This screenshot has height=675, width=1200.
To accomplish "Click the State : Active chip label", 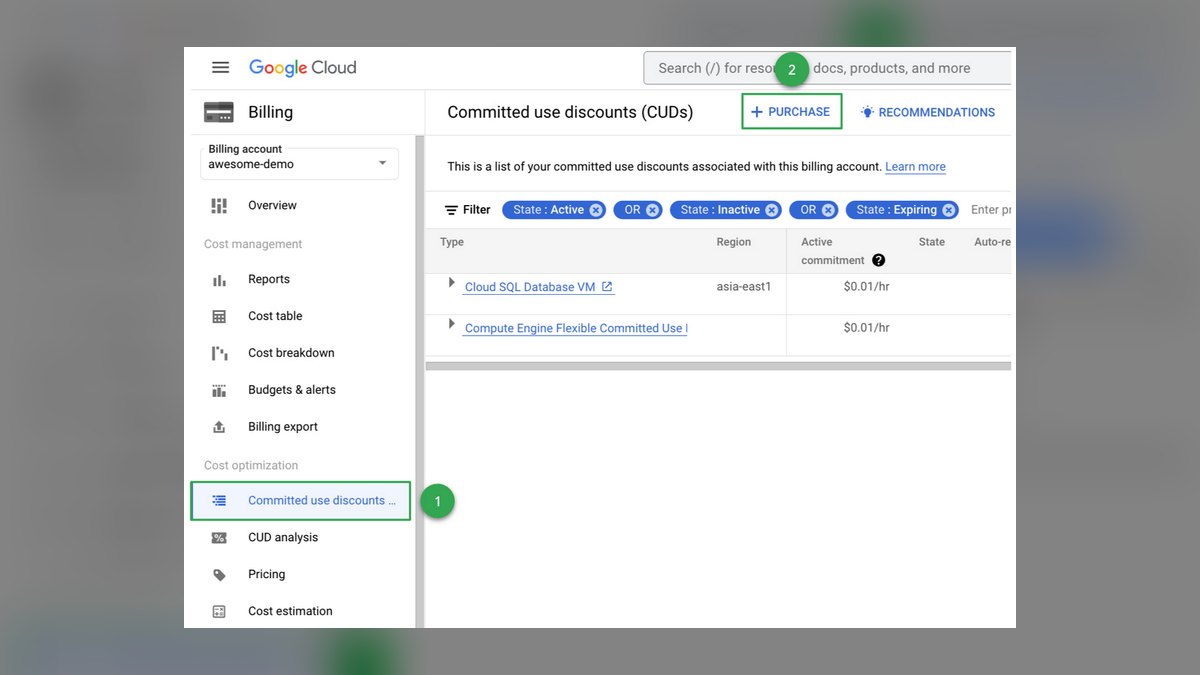I will point(548,210).
